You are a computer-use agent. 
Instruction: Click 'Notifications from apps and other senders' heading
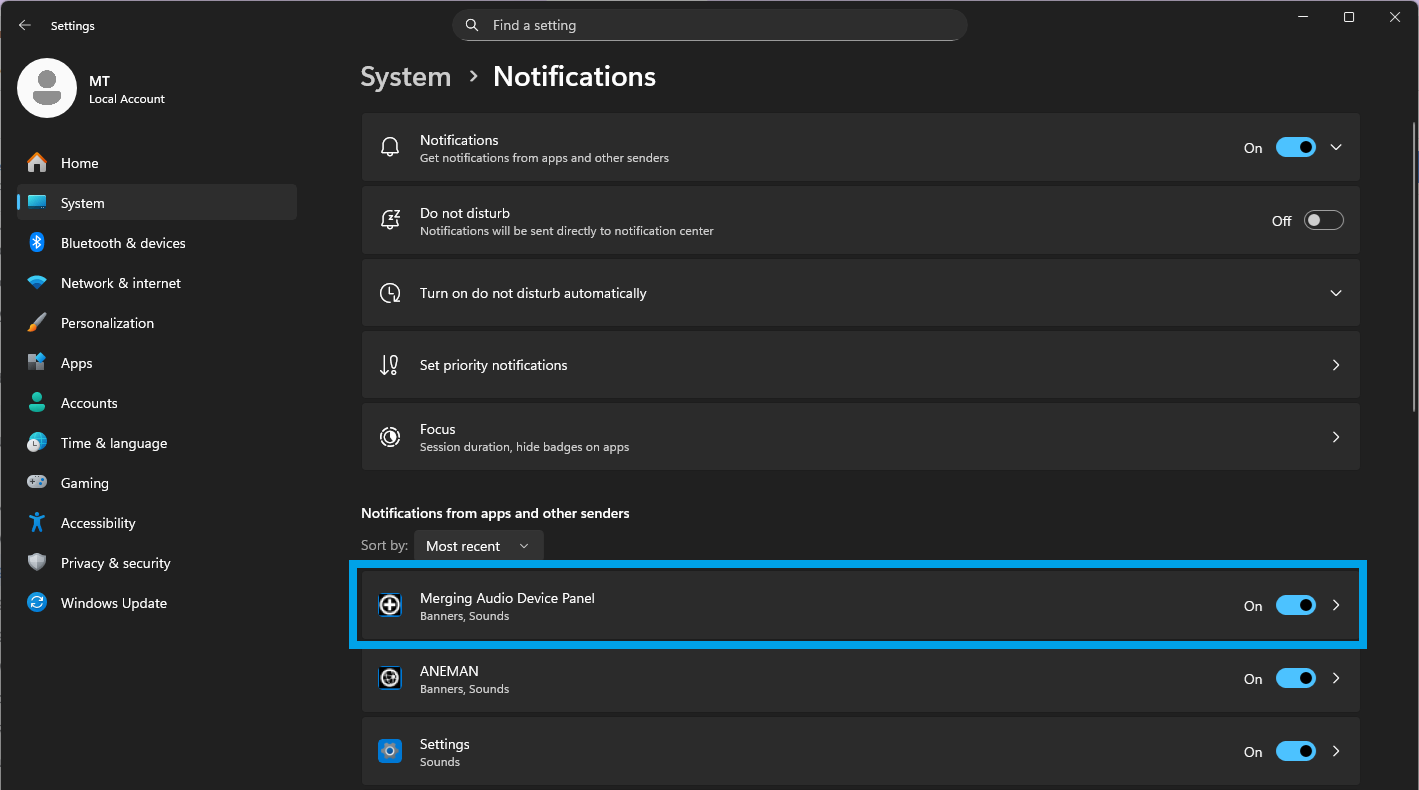[495, 513]
